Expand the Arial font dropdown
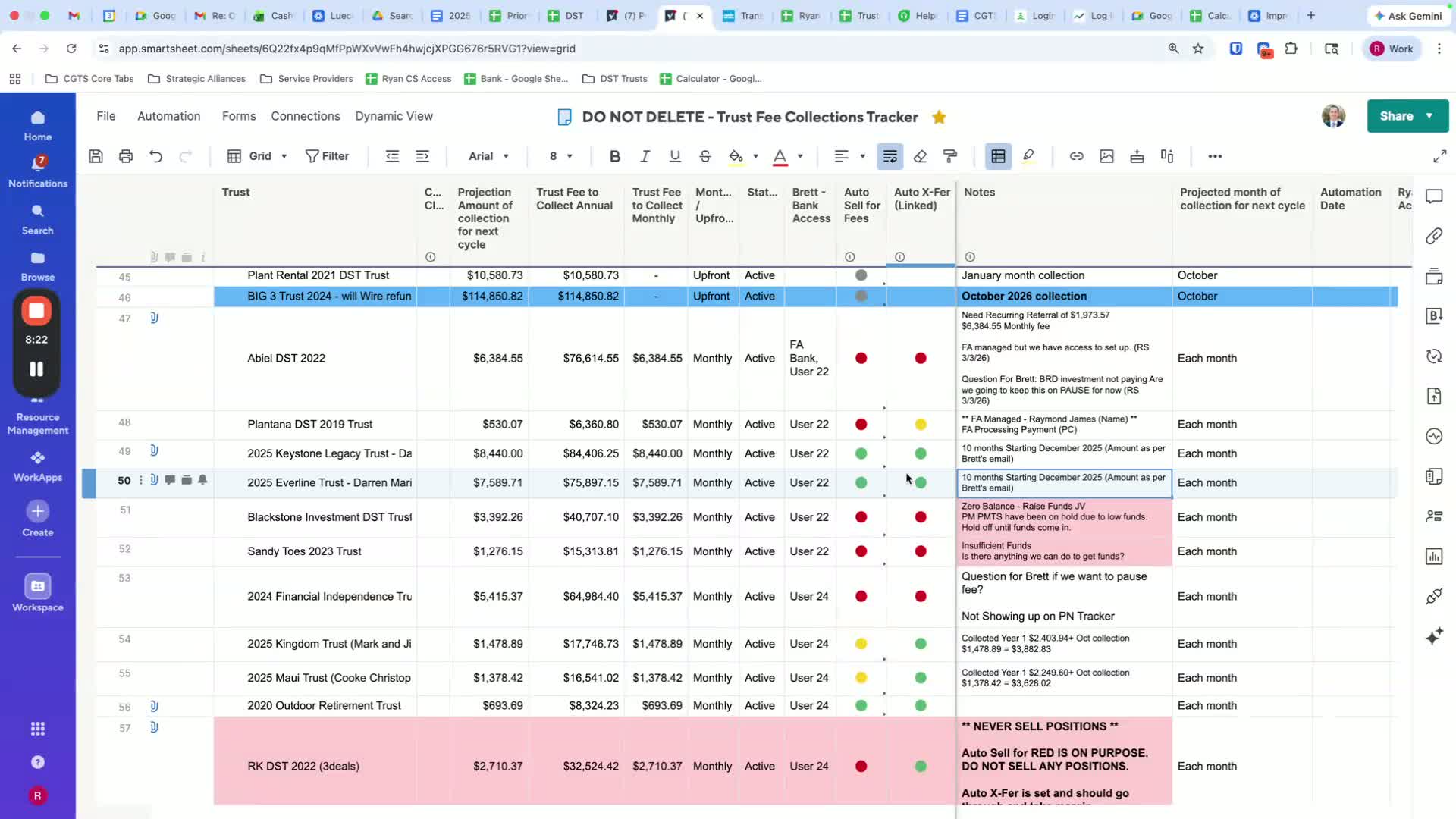 coord(488,156)
